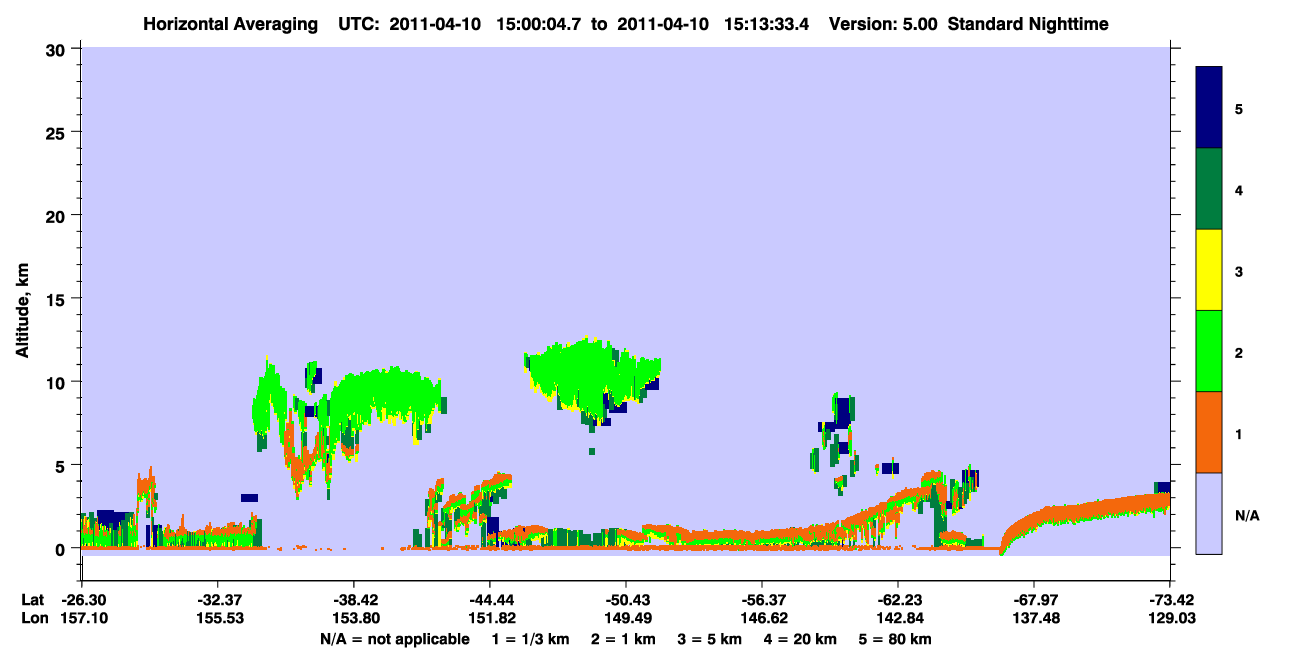Click the 'Altitude, km' axis label
Screen dimensions: 1300x667
tap(22, 299)
